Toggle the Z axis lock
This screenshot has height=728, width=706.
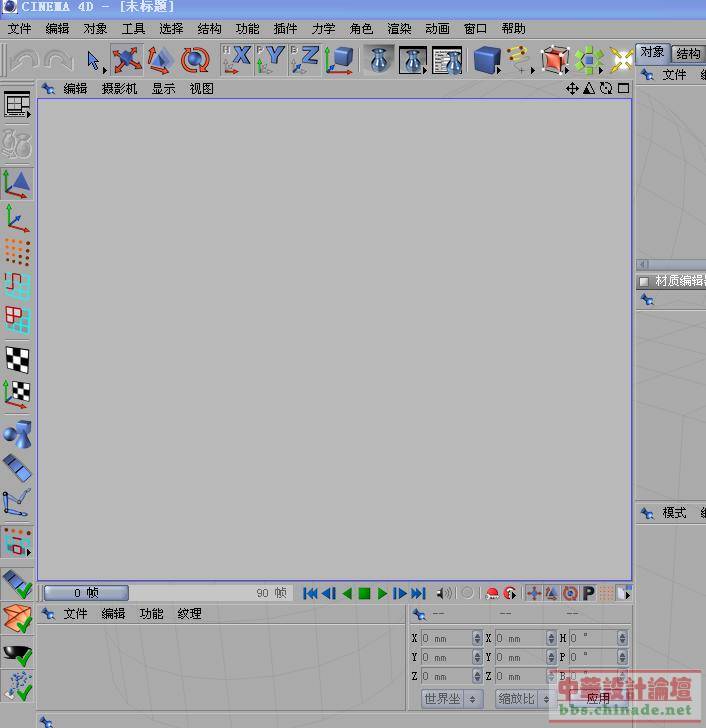tap(305, 60)
